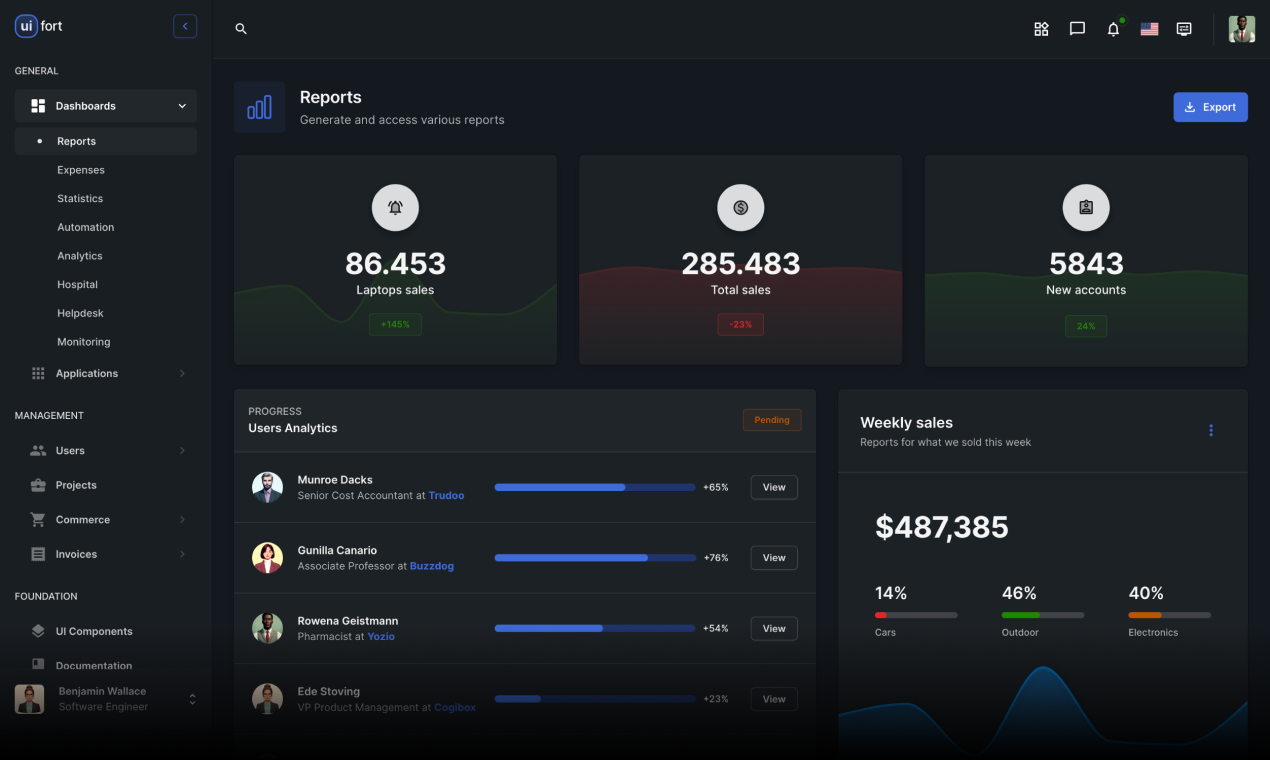
Task: Click the Users people icon
Action: point(38,451)
